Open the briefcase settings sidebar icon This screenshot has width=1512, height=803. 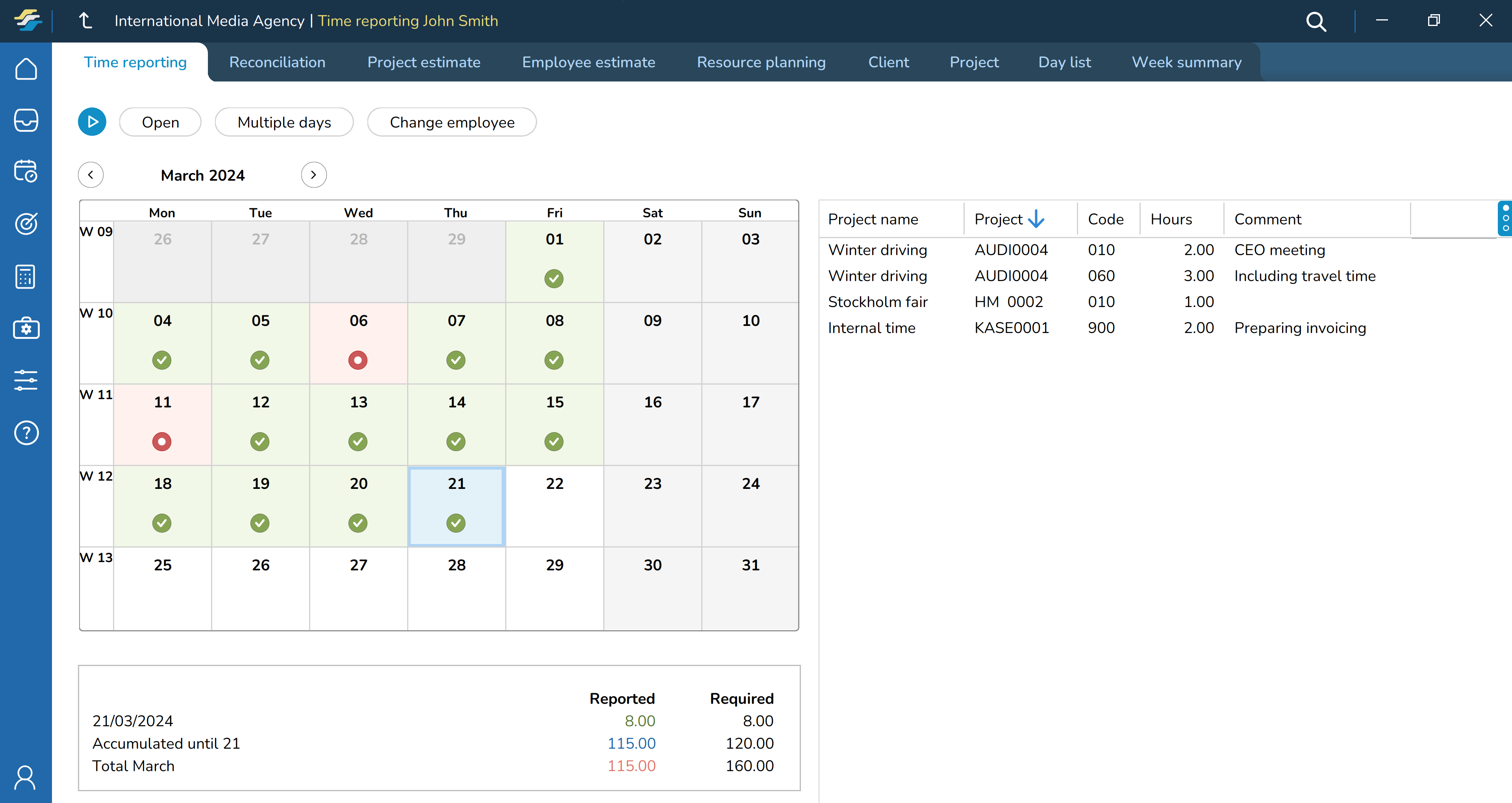tap(26, 328)
